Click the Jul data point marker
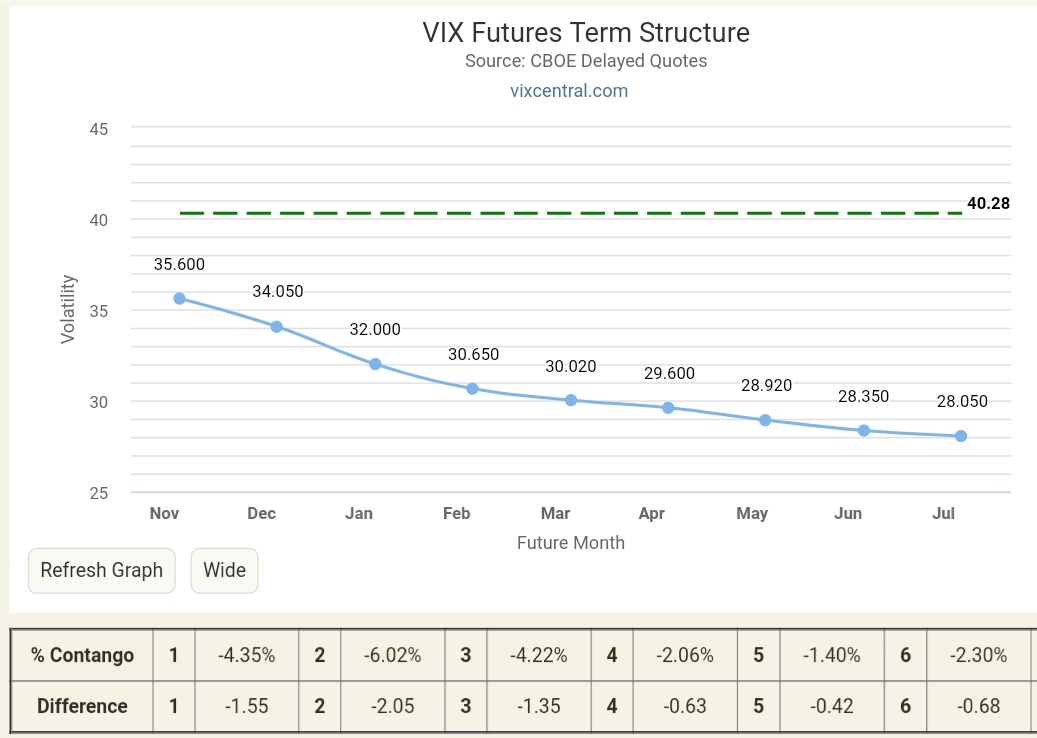The height and width of the screenshot is (738, 1037). pyautogui.click(x=961, y=436)
